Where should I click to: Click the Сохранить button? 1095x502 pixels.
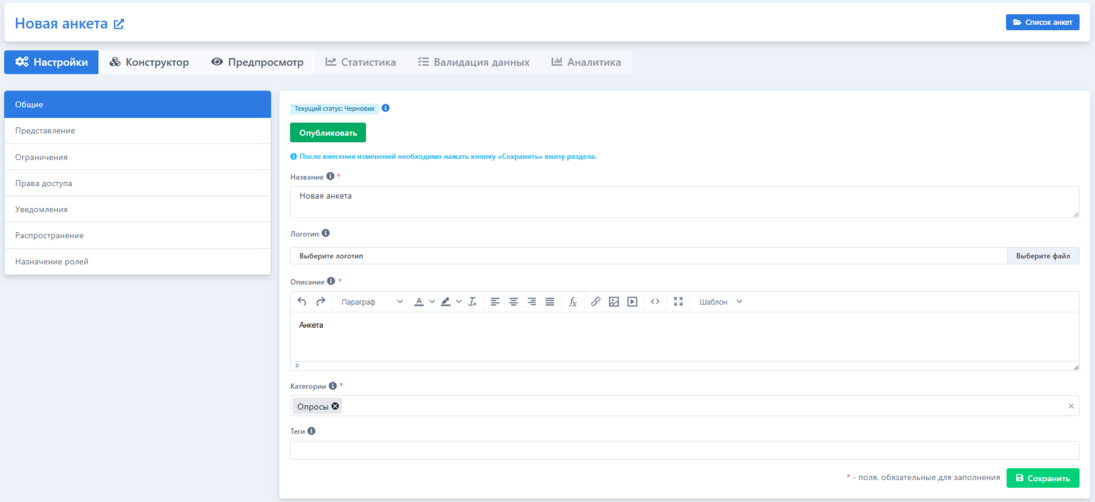1042,478
